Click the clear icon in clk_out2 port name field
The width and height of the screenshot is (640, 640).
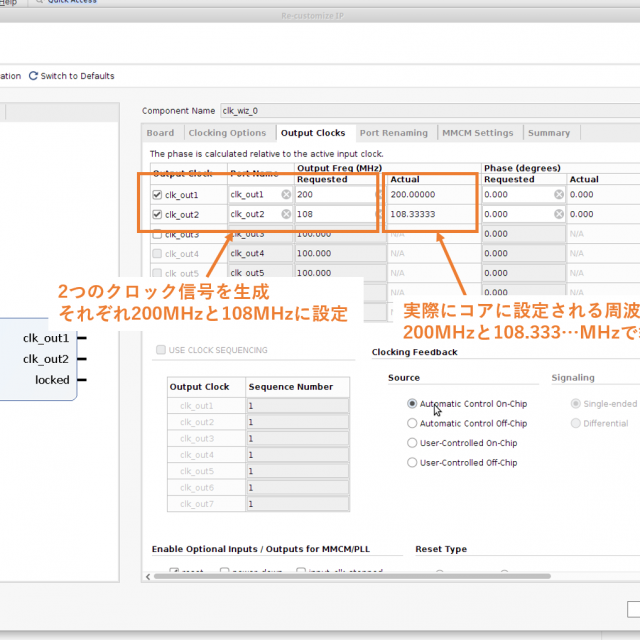click(286, 214)
